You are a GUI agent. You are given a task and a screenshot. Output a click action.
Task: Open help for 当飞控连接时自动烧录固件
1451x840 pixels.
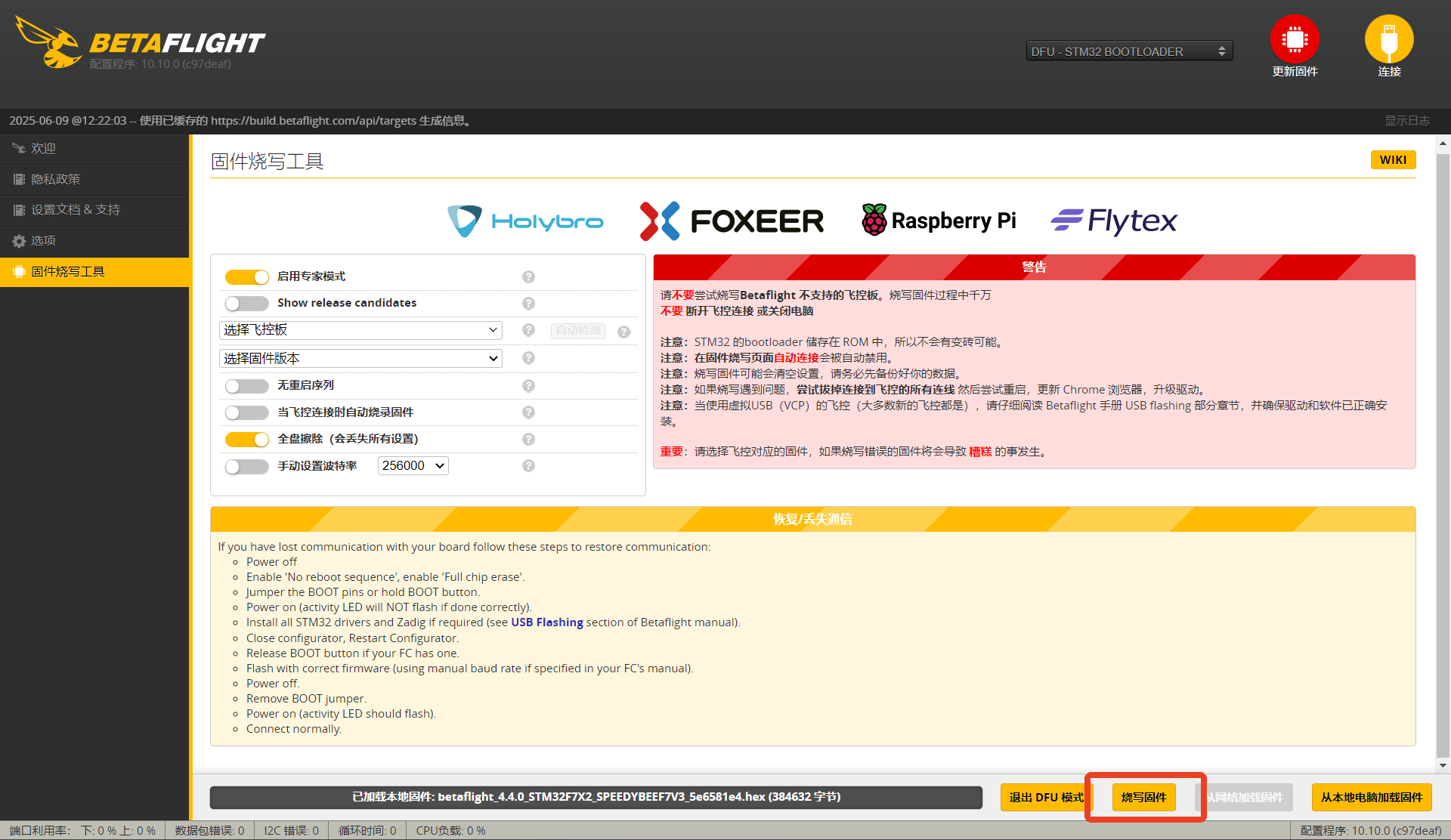pos(528,412)
